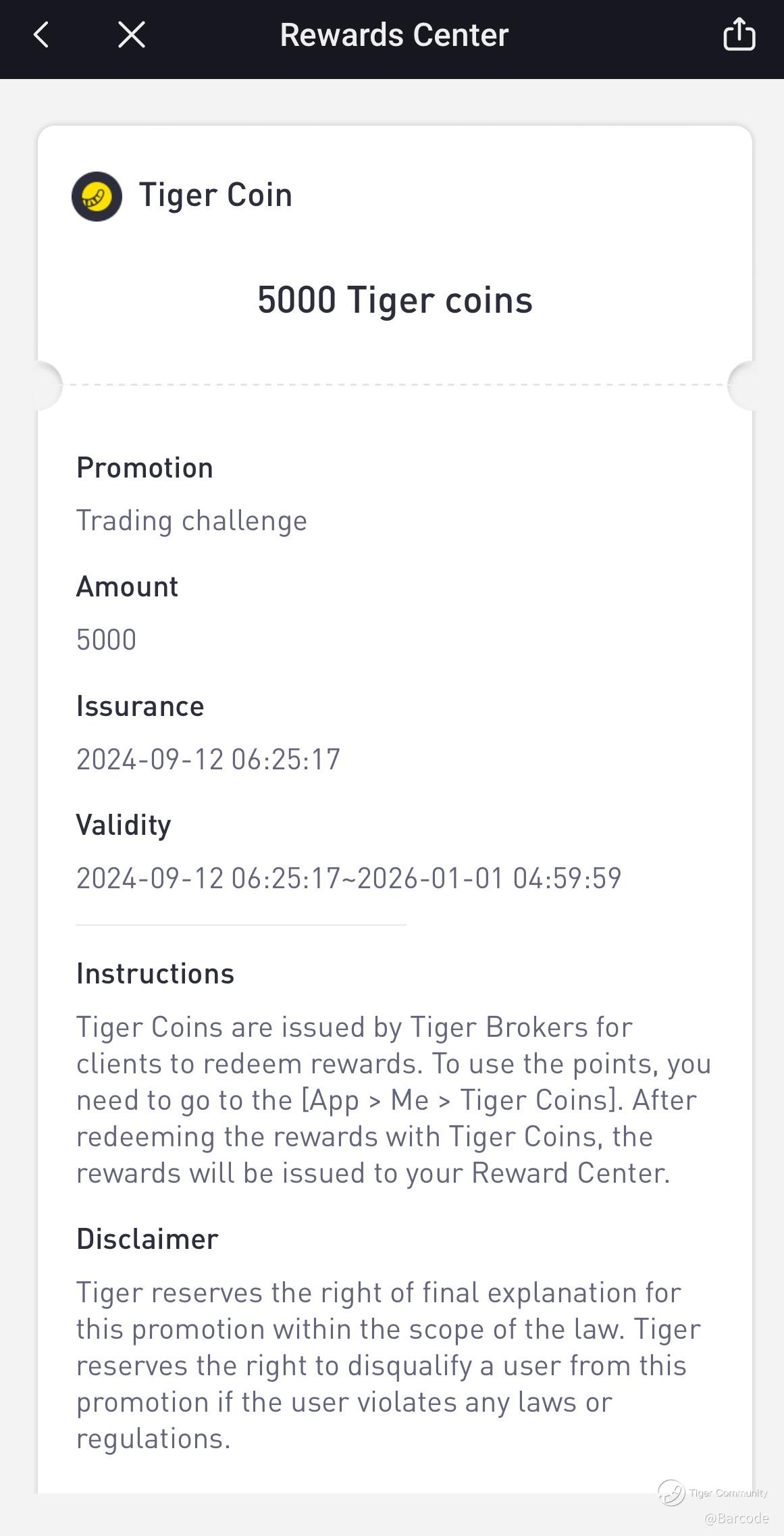Tap the share icon in header
Viewport: 784px width, 1536px height.
[x=739, y=34]
